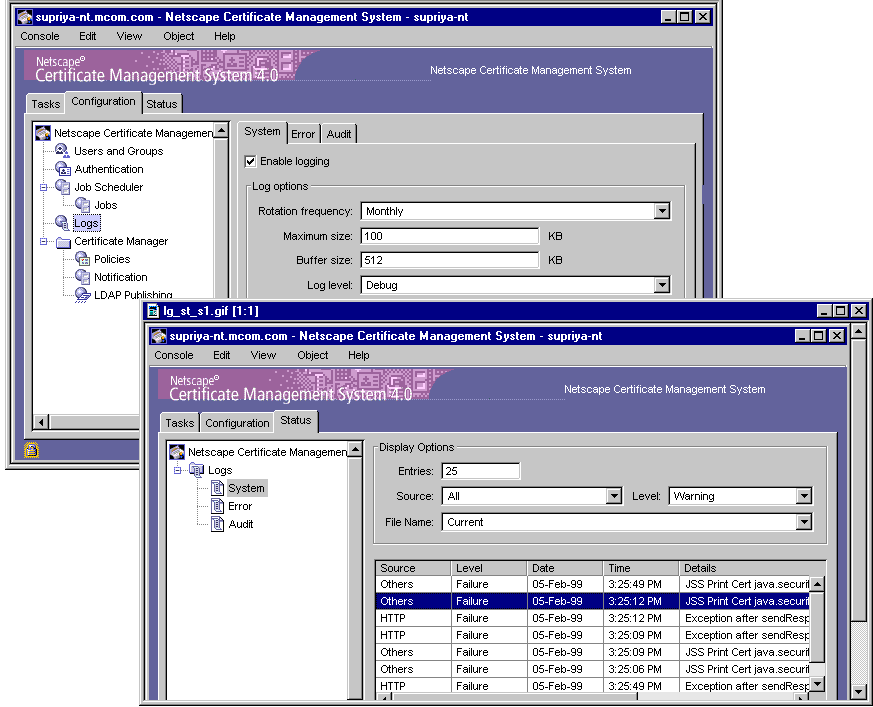Viewport: 873px width, 707px height.
Task: Collapse the Certificate Manager tree node
Action: point(44,242)
